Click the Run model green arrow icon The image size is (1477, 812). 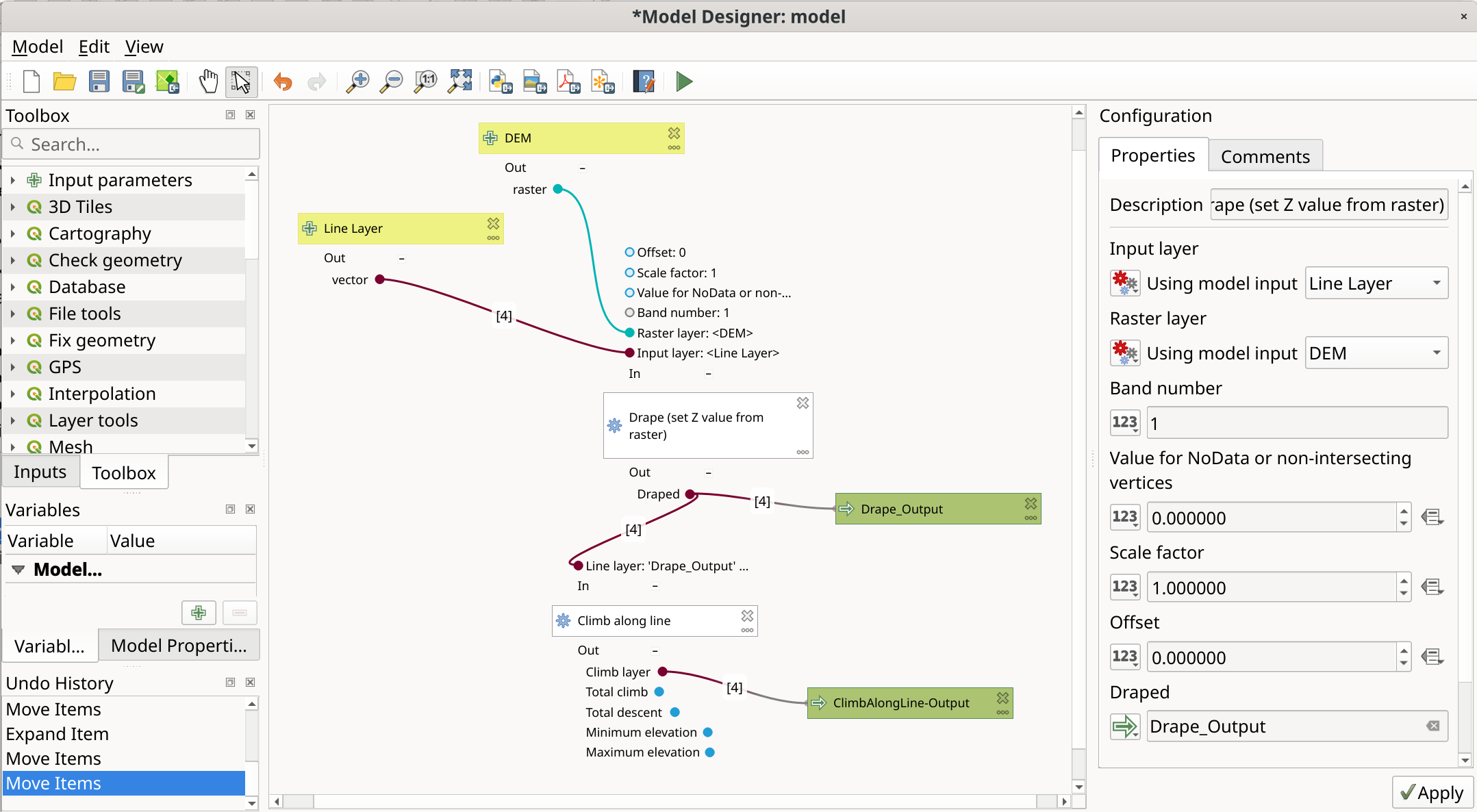click(684, 81)
